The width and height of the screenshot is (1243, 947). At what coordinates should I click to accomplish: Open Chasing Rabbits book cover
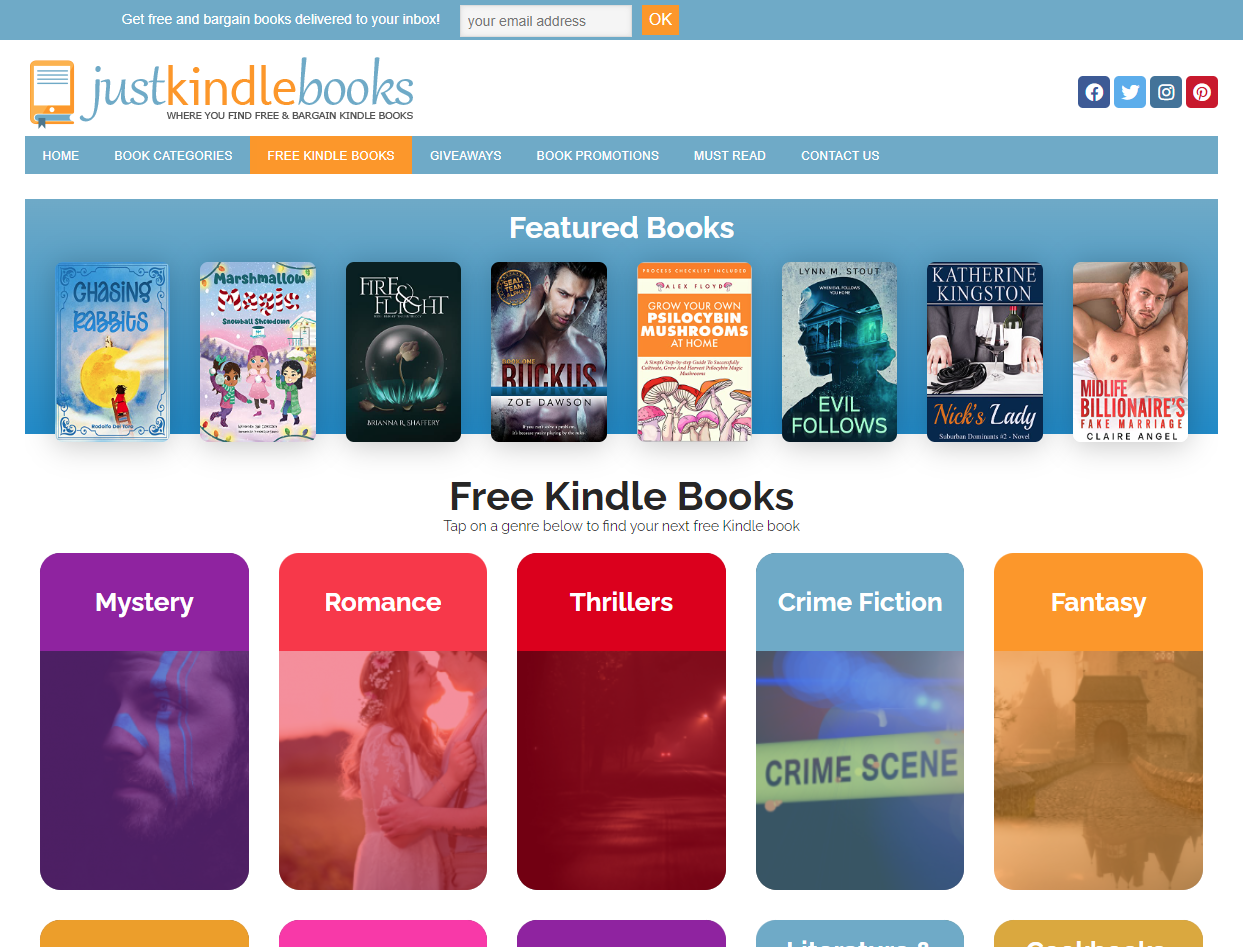point(112,351)
